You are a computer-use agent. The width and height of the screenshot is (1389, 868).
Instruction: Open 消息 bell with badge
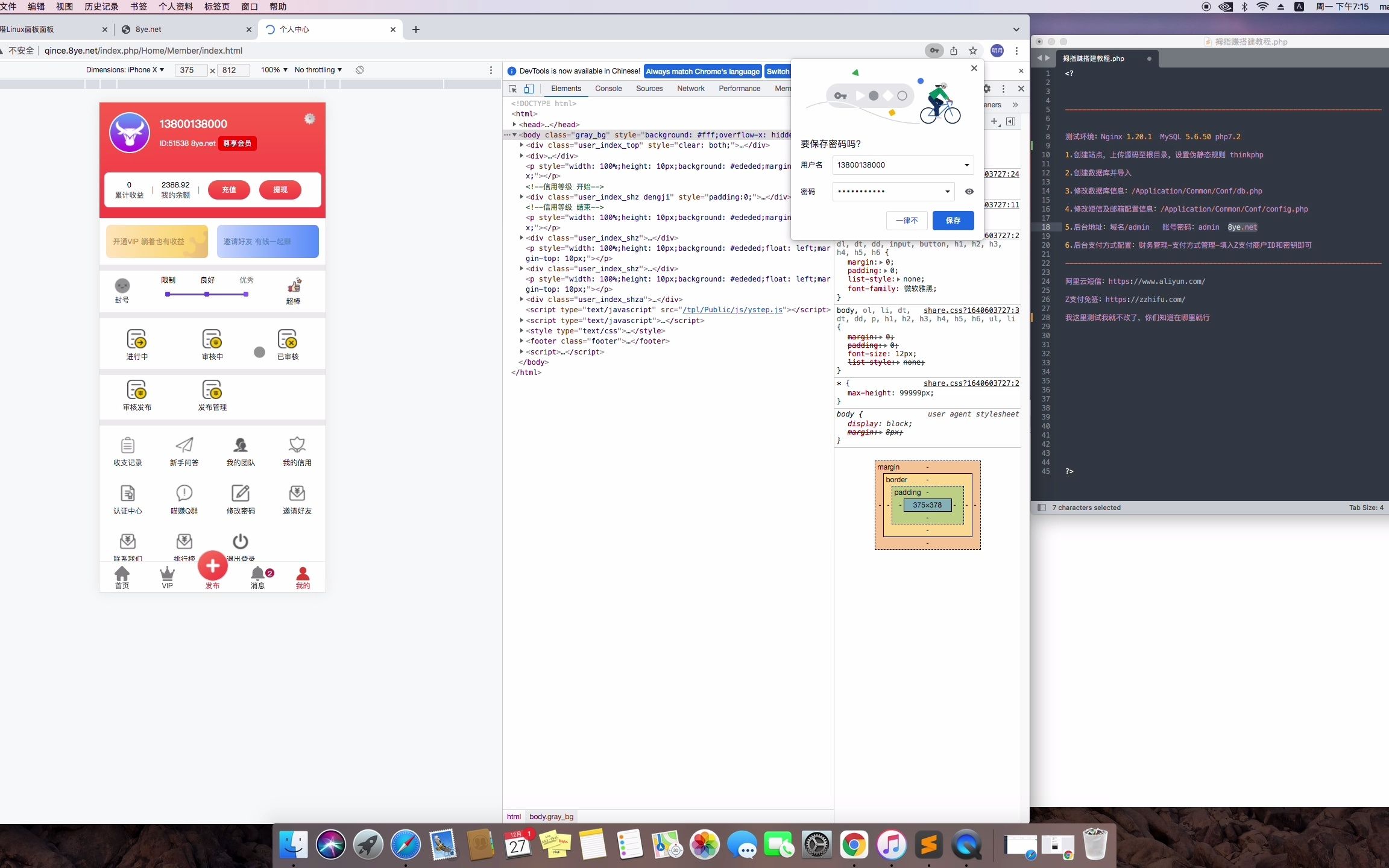(259, 577)
